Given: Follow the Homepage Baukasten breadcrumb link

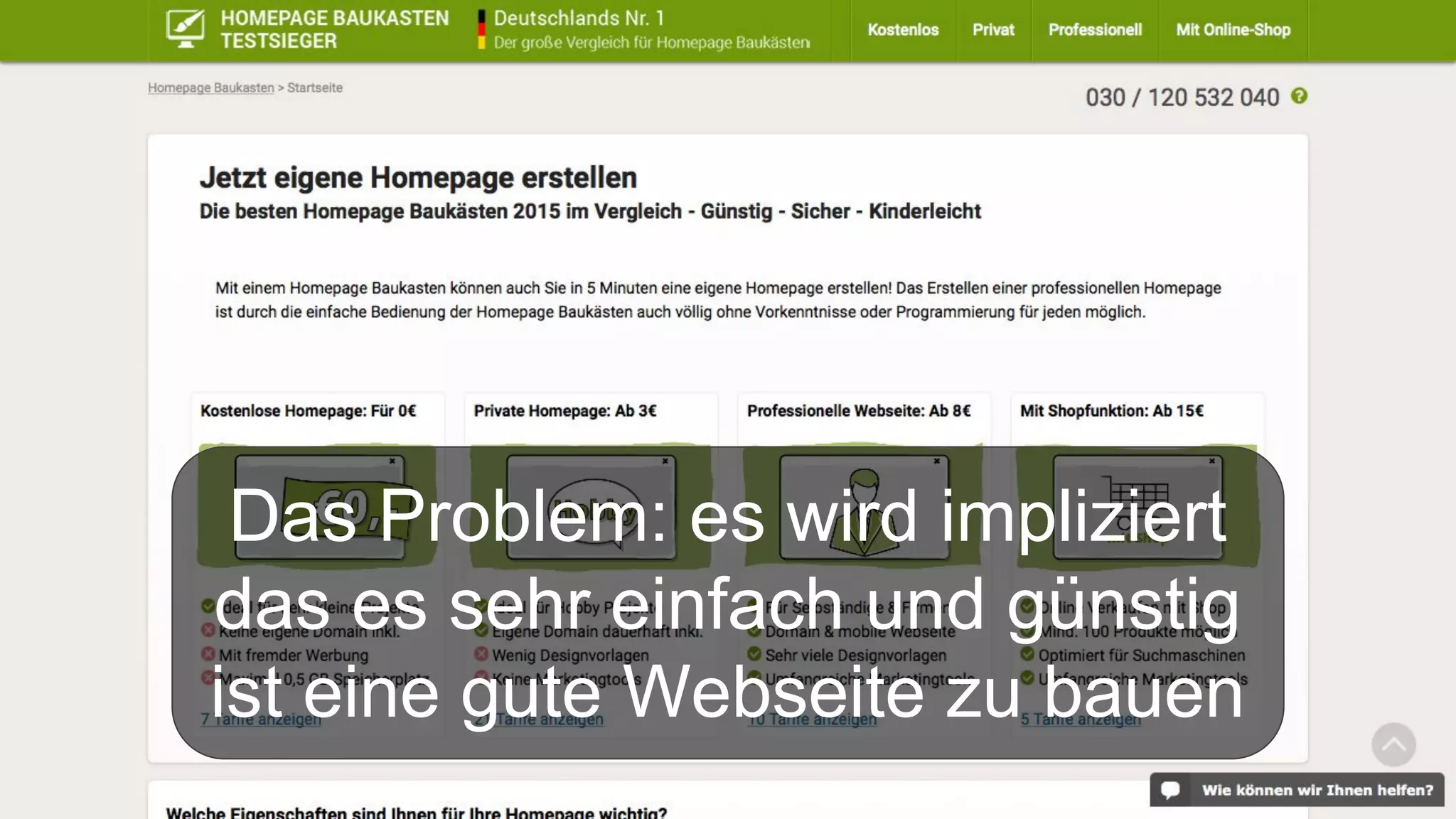Looking at the screenshot, I should tap(210, 87).
